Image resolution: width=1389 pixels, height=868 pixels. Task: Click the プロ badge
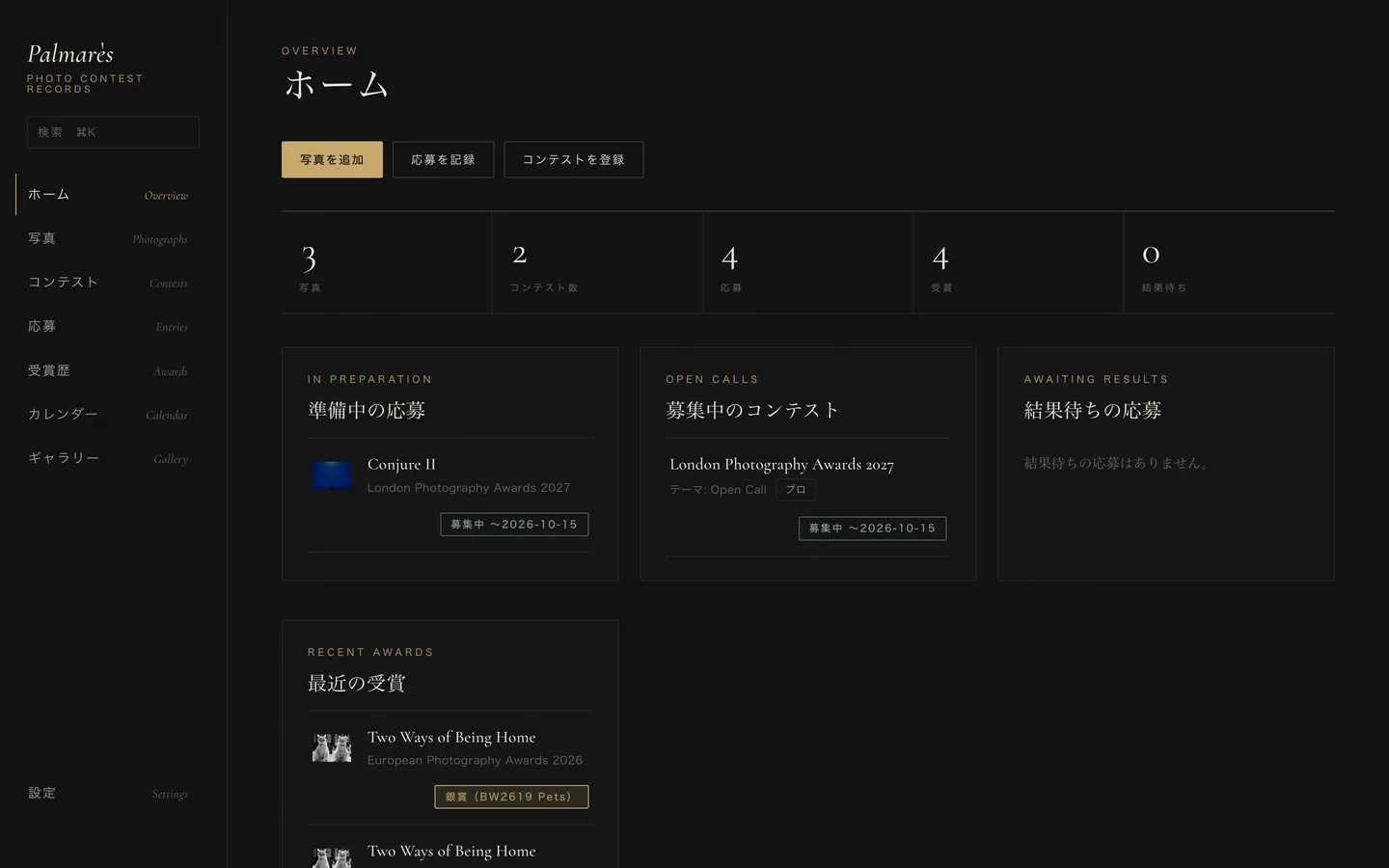(796, 490)
